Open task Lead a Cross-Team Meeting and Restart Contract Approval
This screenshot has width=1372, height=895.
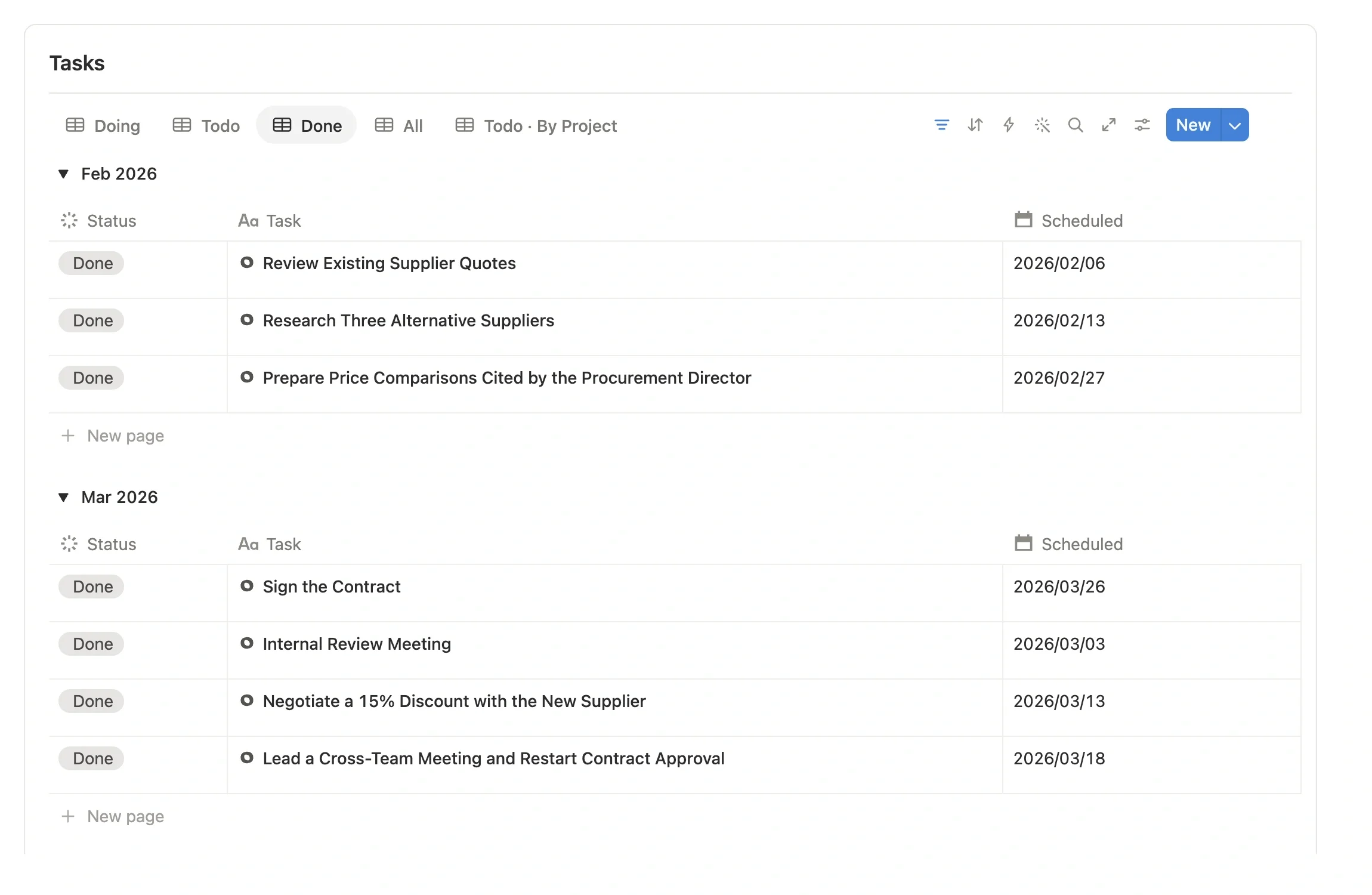tap(493, 758)
